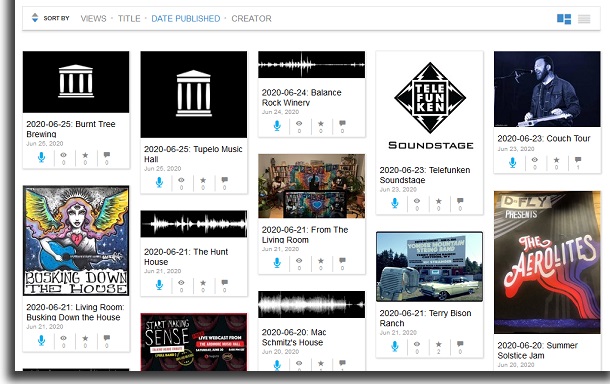
Task: Click the microphone icon under Telefunken Soundstage
Action: coord(394,203)
